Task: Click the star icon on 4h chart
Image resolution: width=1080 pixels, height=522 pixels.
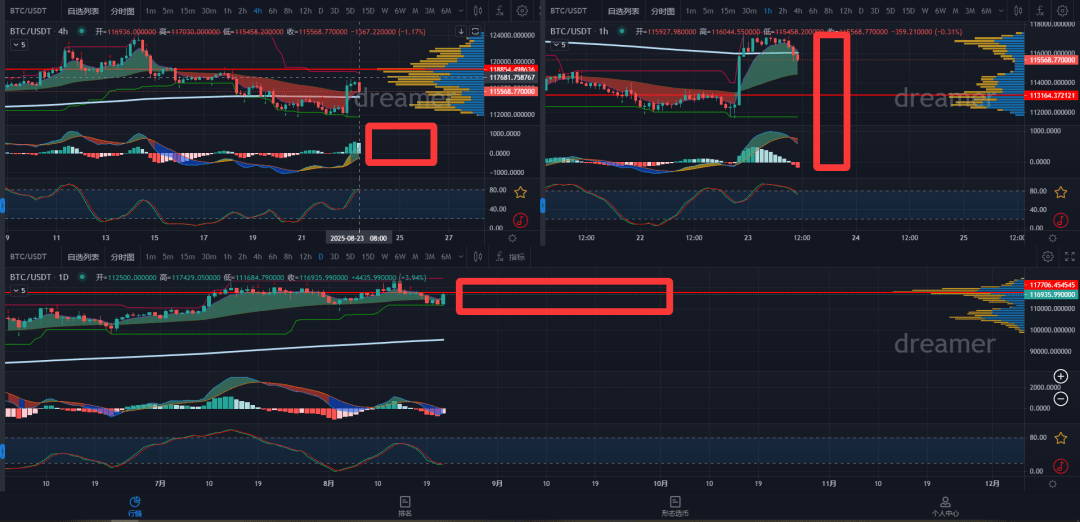Action: click(x=521, y=193)
